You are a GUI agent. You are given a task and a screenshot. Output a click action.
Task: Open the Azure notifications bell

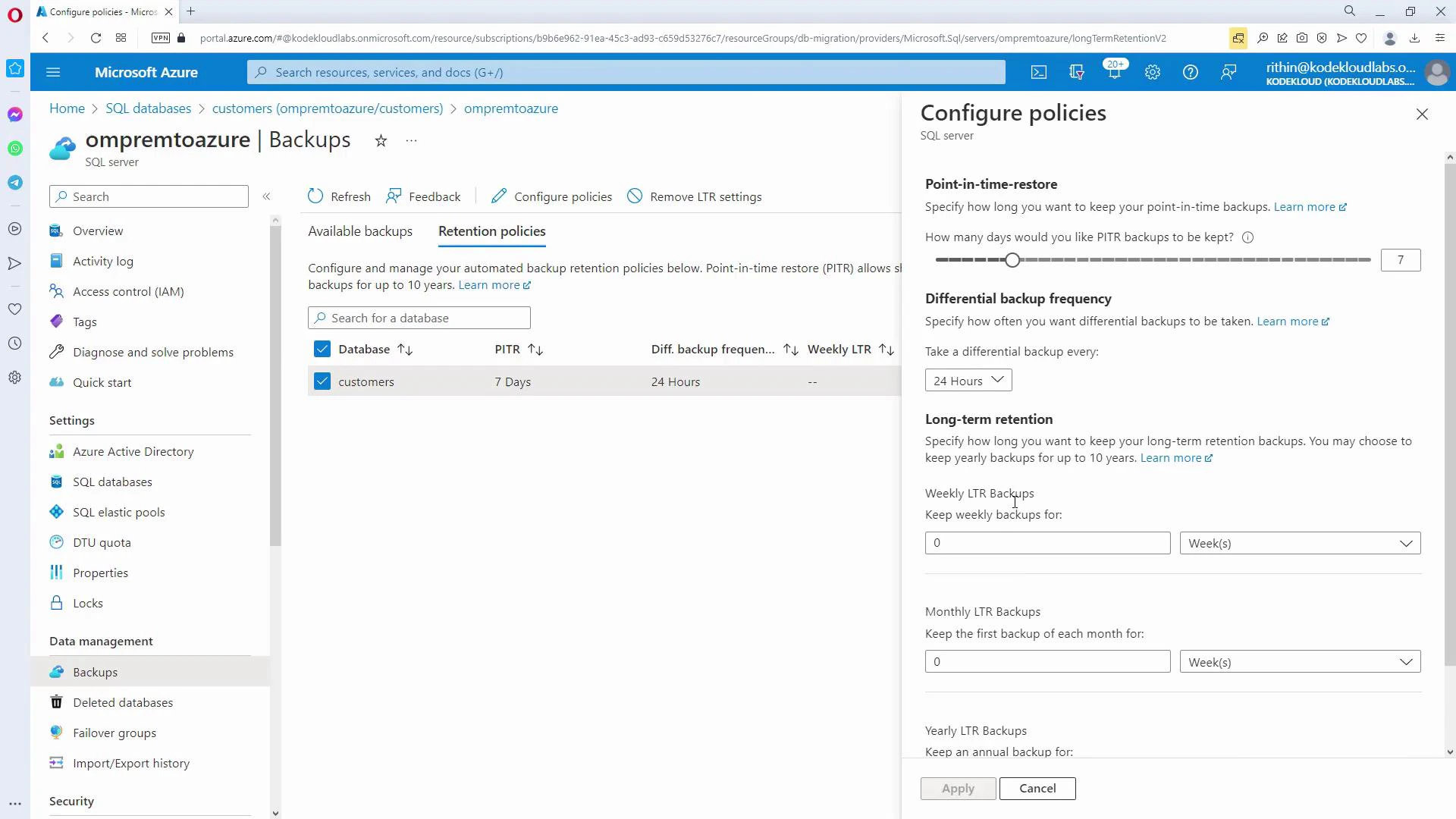(1114, 72)
